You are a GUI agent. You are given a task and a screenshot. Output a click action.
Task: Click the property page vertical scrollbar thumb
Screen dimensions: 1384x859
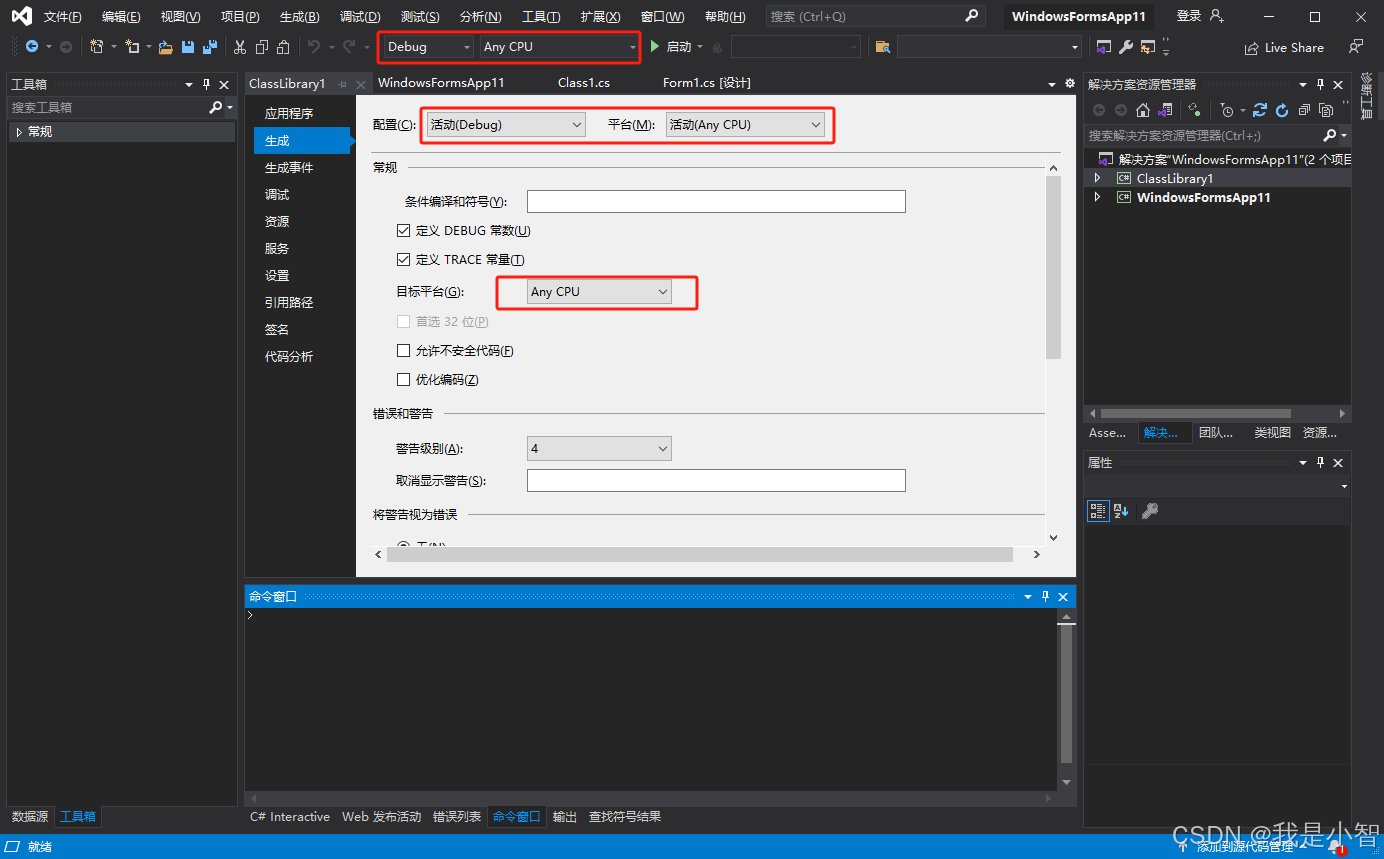click(x=1053, y=269)
